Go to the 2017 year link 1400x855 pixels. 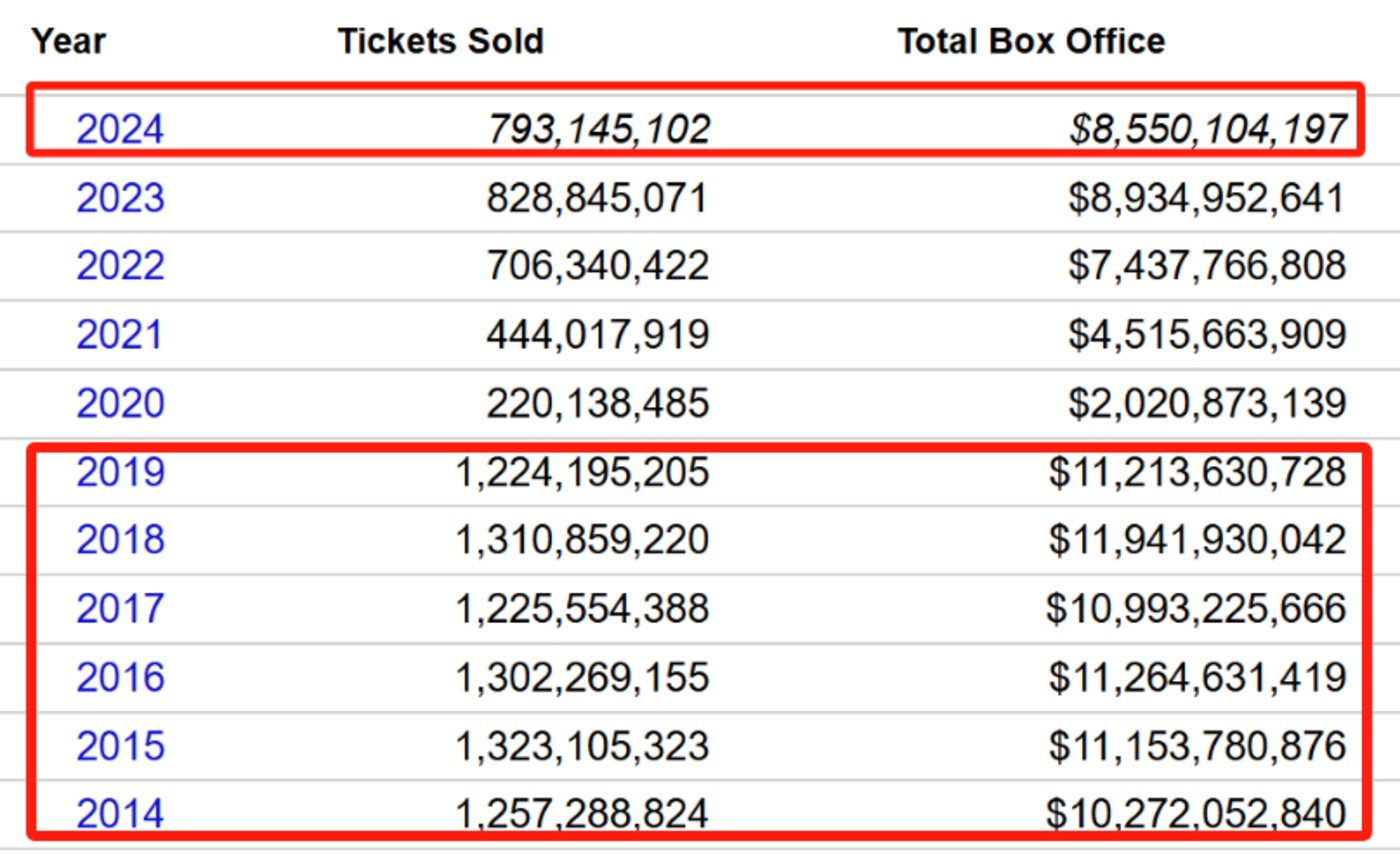[120, 608]
